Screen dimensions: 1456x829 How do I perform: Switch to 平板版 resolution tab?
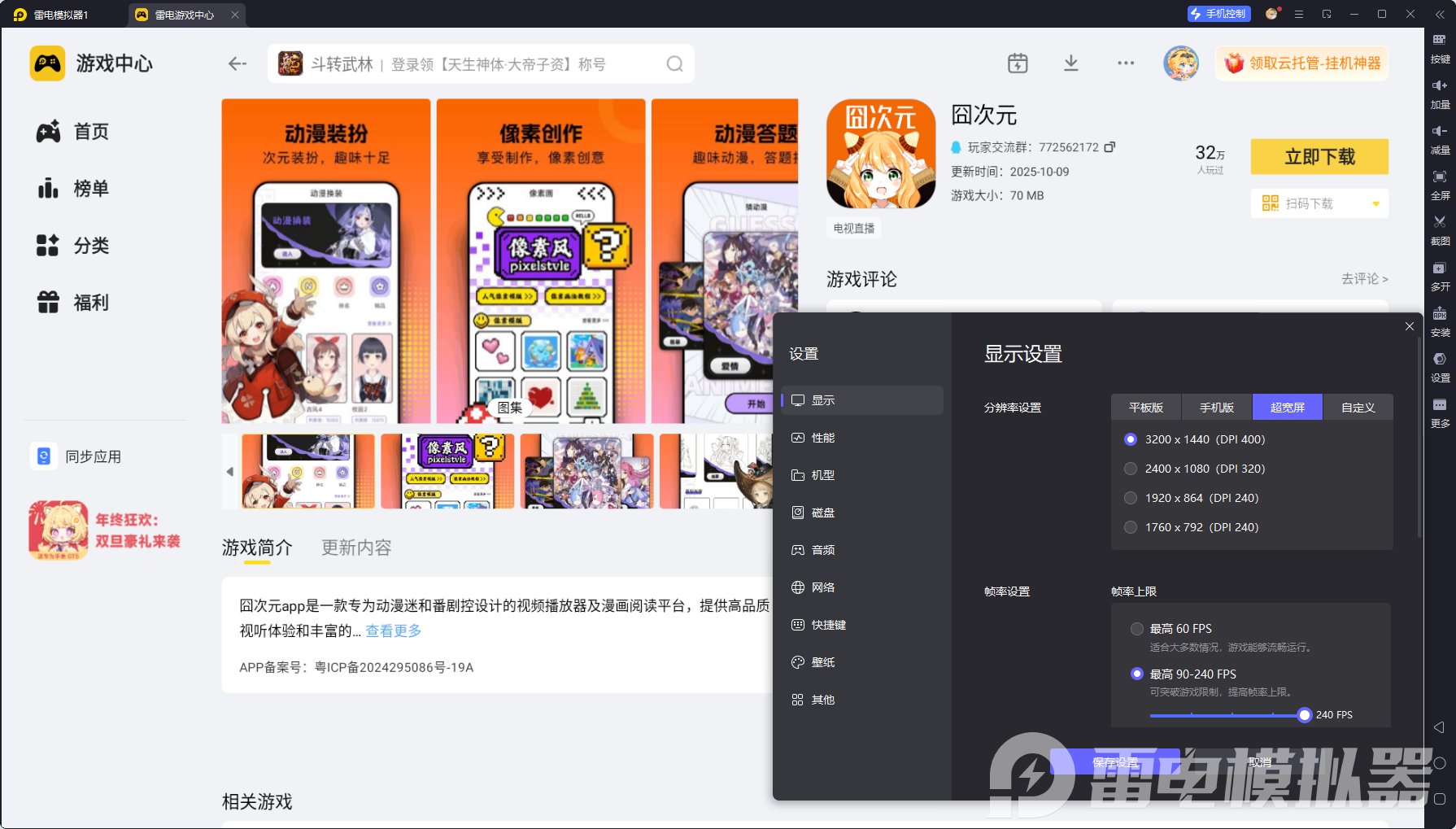tap(1146, 408)
